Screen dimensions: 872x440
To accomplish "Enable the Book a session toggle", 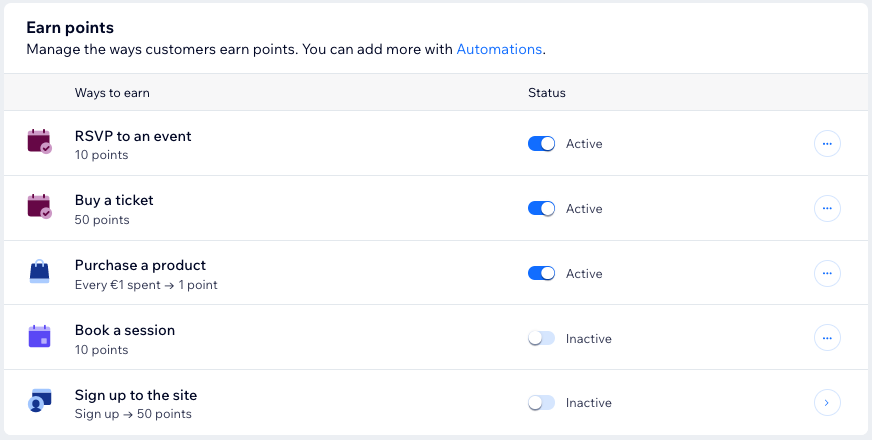I will 541,338.
